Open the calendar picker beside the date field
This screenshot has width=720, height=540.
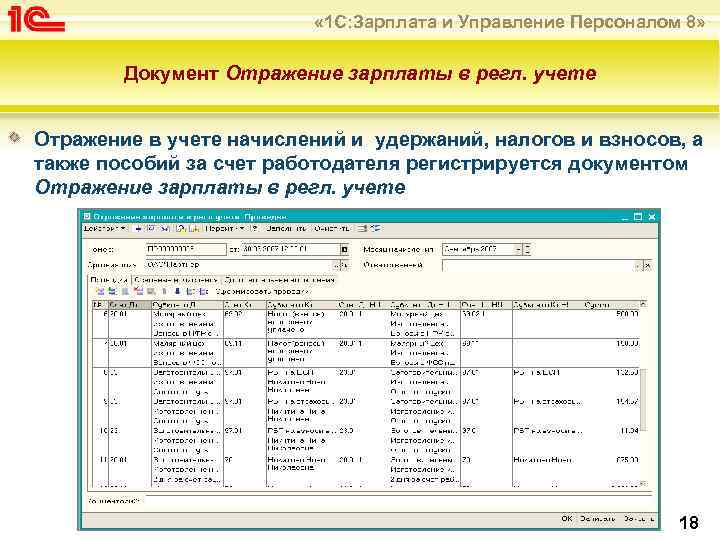344,249
